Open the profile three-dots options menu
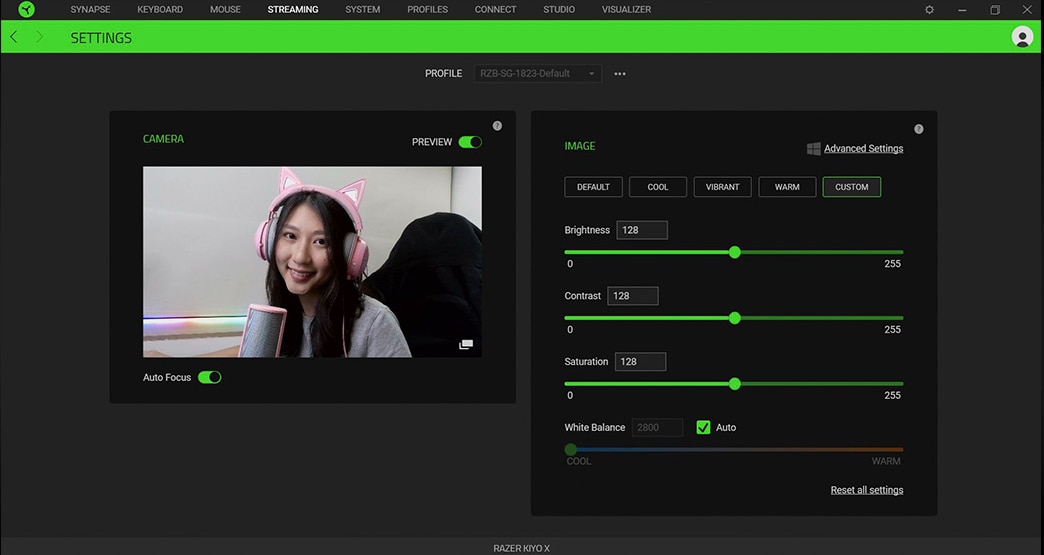 pos(620,74)
